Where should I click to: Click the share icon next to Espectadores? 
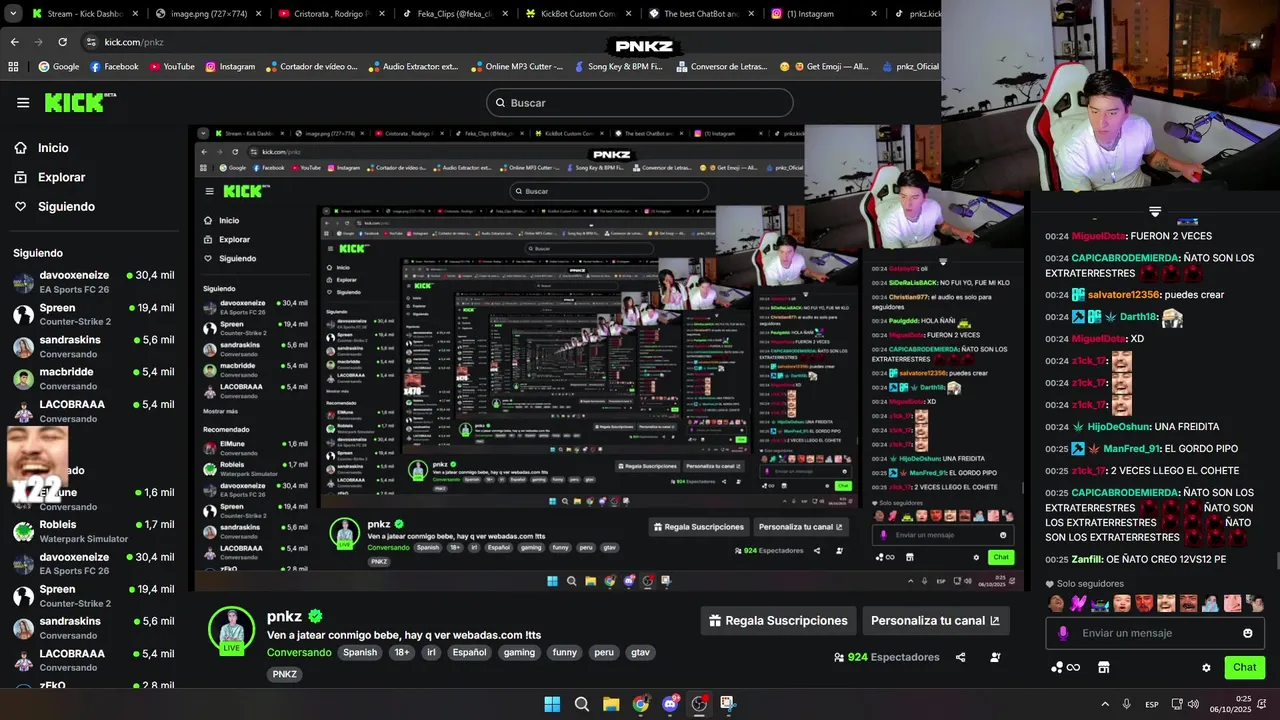tap(960, 657)
